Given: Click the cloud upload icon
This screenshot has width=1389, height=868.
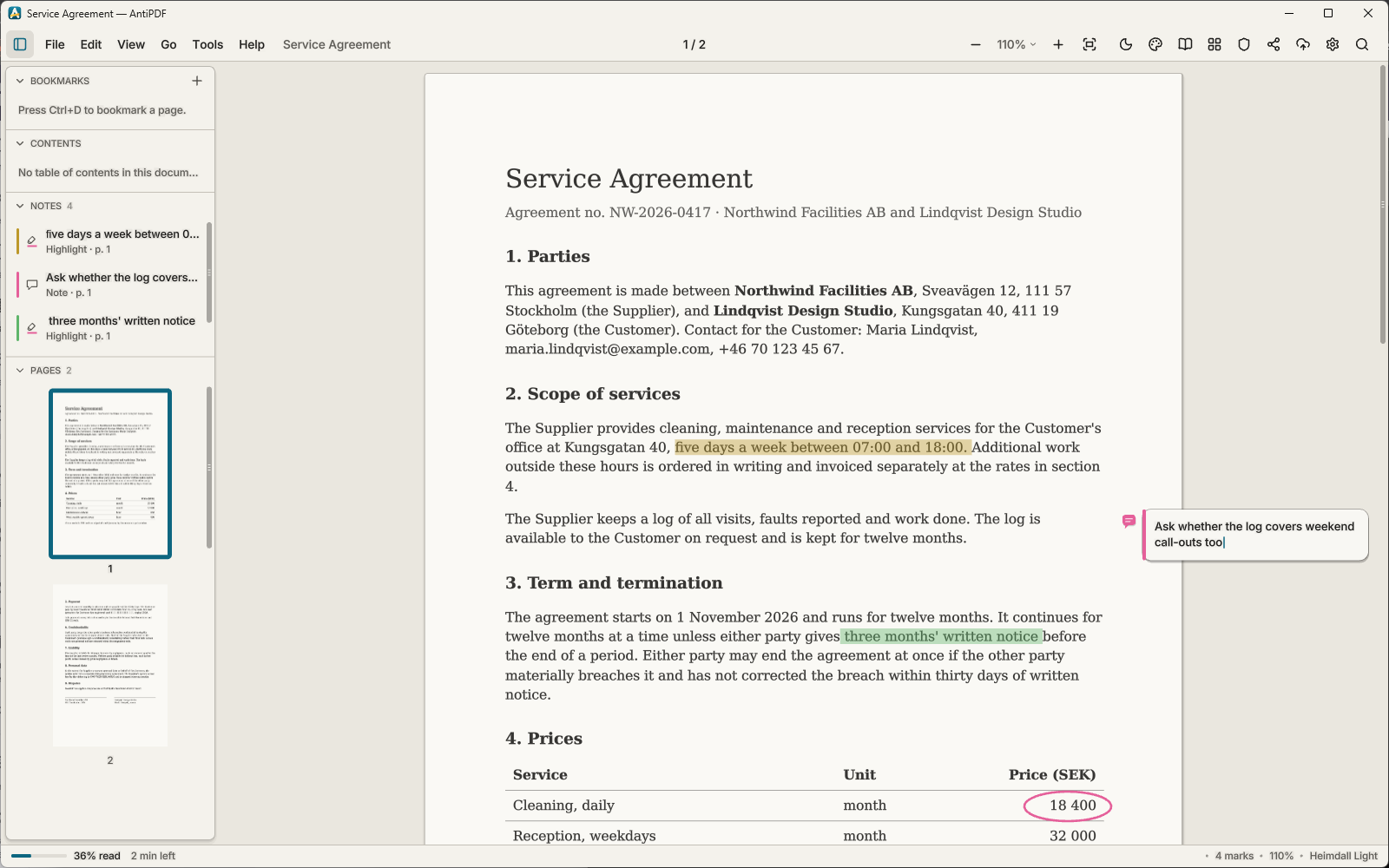Looking at the screenshot, I should click(1303, 44).
